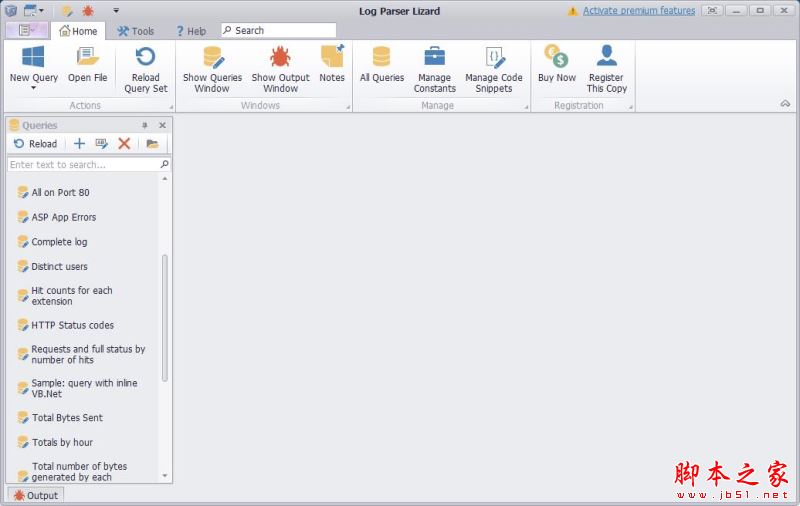800x506 pixels.
Task: Pin the Queries panel
Action: coord(144,125)
